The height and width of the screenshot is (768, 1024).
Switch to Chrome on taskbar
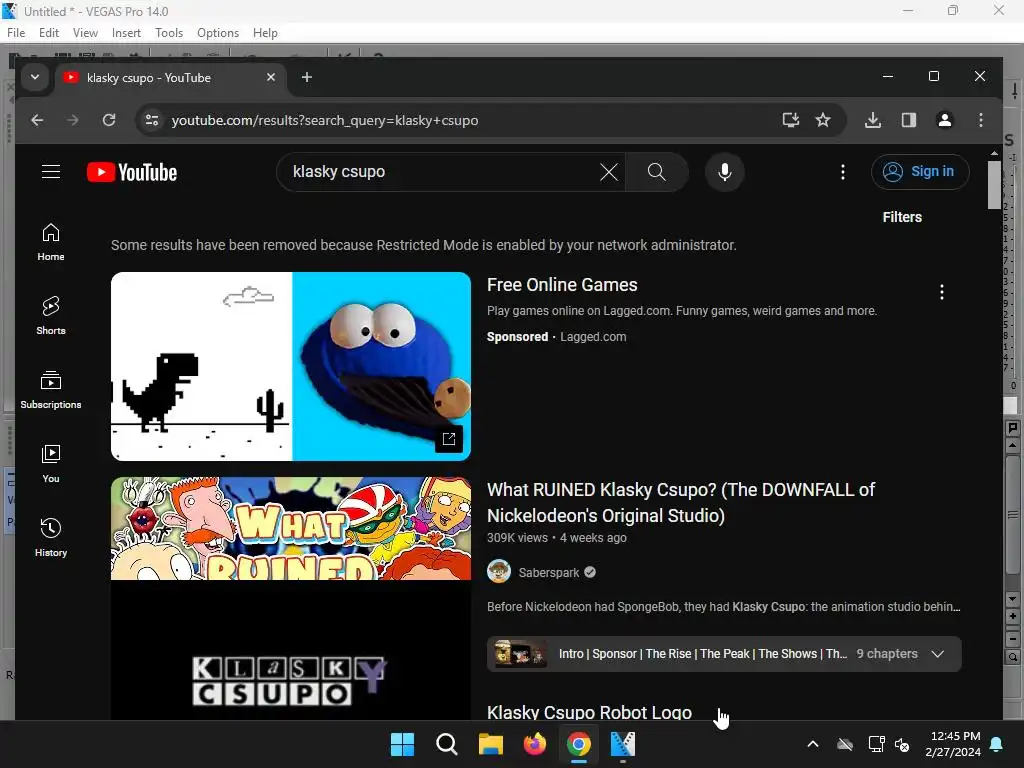pos(579,744)
